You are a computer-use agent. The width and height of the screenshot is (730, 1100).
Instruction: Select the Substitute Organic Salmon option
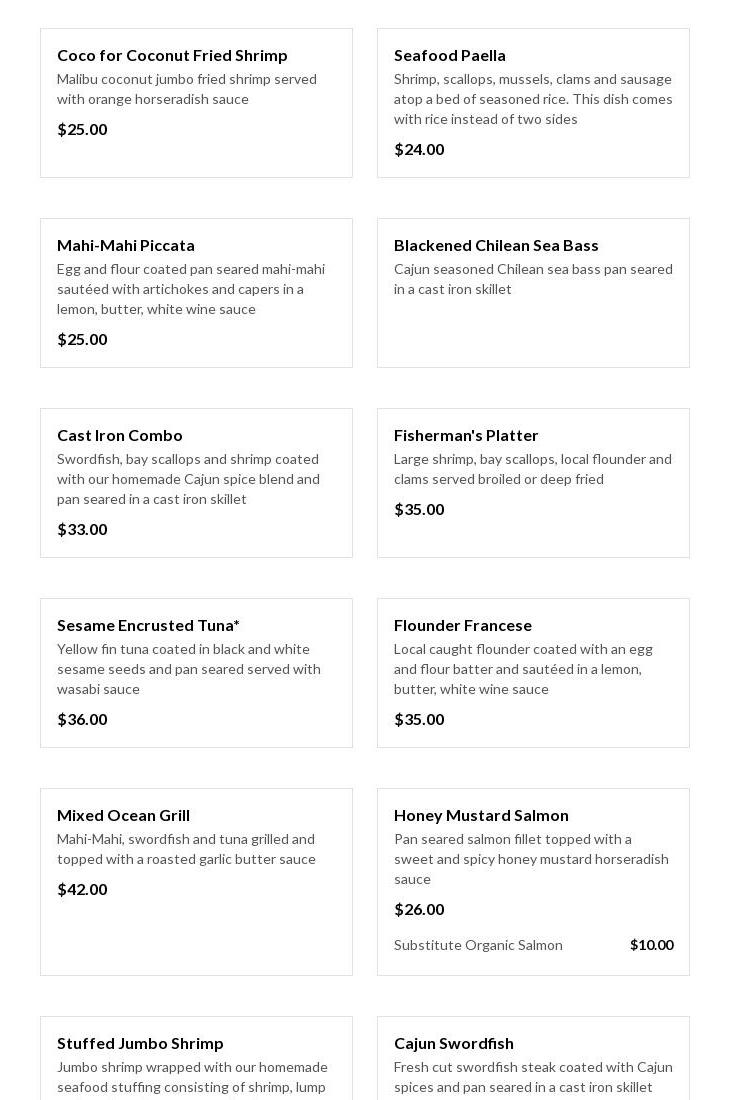click(x=478, y=945)
